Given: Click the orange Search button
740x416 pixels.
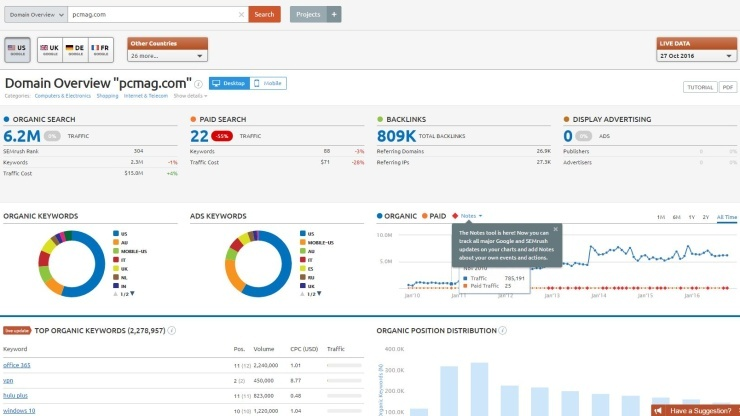Looking at the screenshot, I should click(x=265, y=14).
